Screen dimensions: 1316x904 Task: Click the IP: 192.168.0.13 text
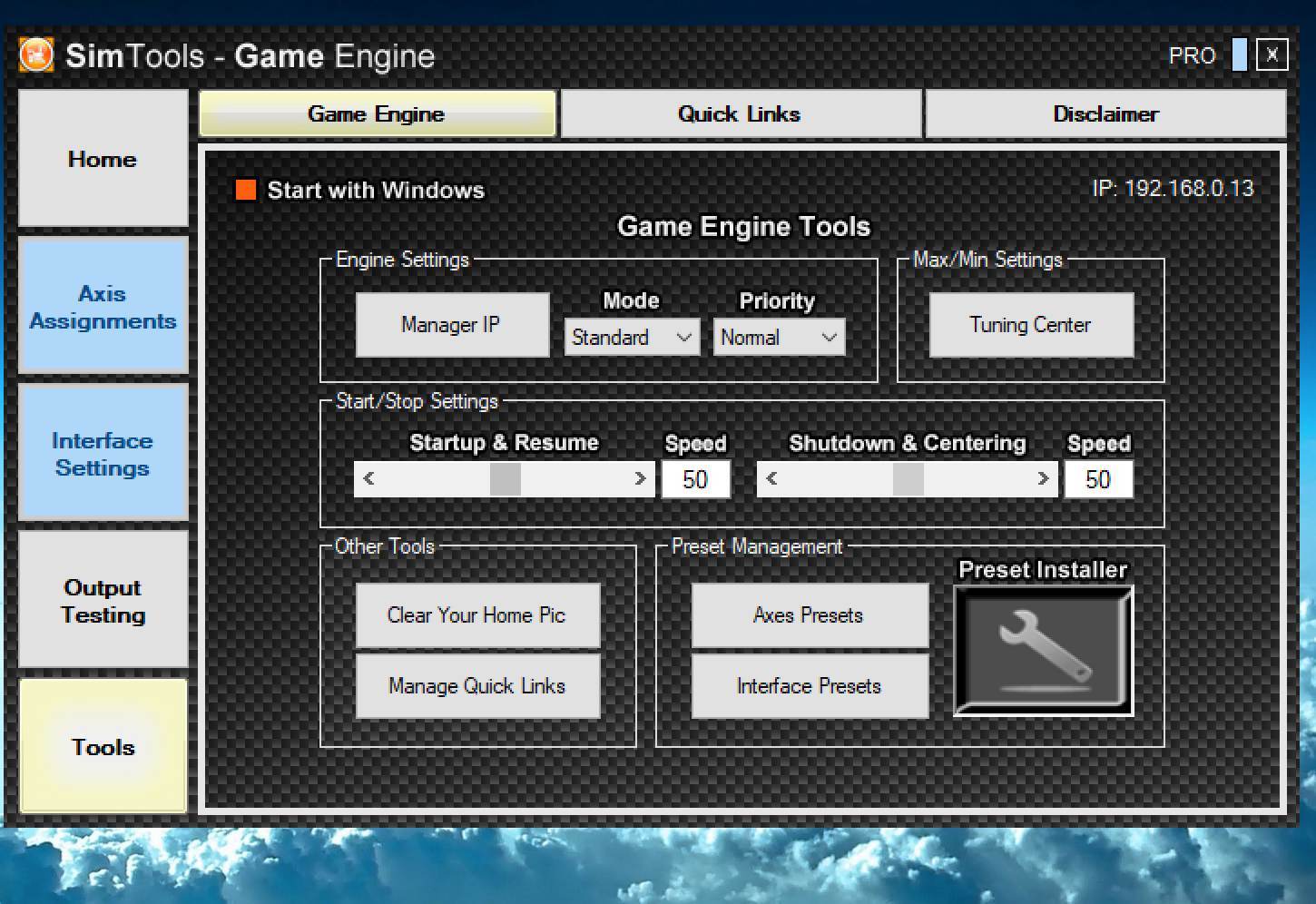pyautogui.click(x=1173, y=188)
